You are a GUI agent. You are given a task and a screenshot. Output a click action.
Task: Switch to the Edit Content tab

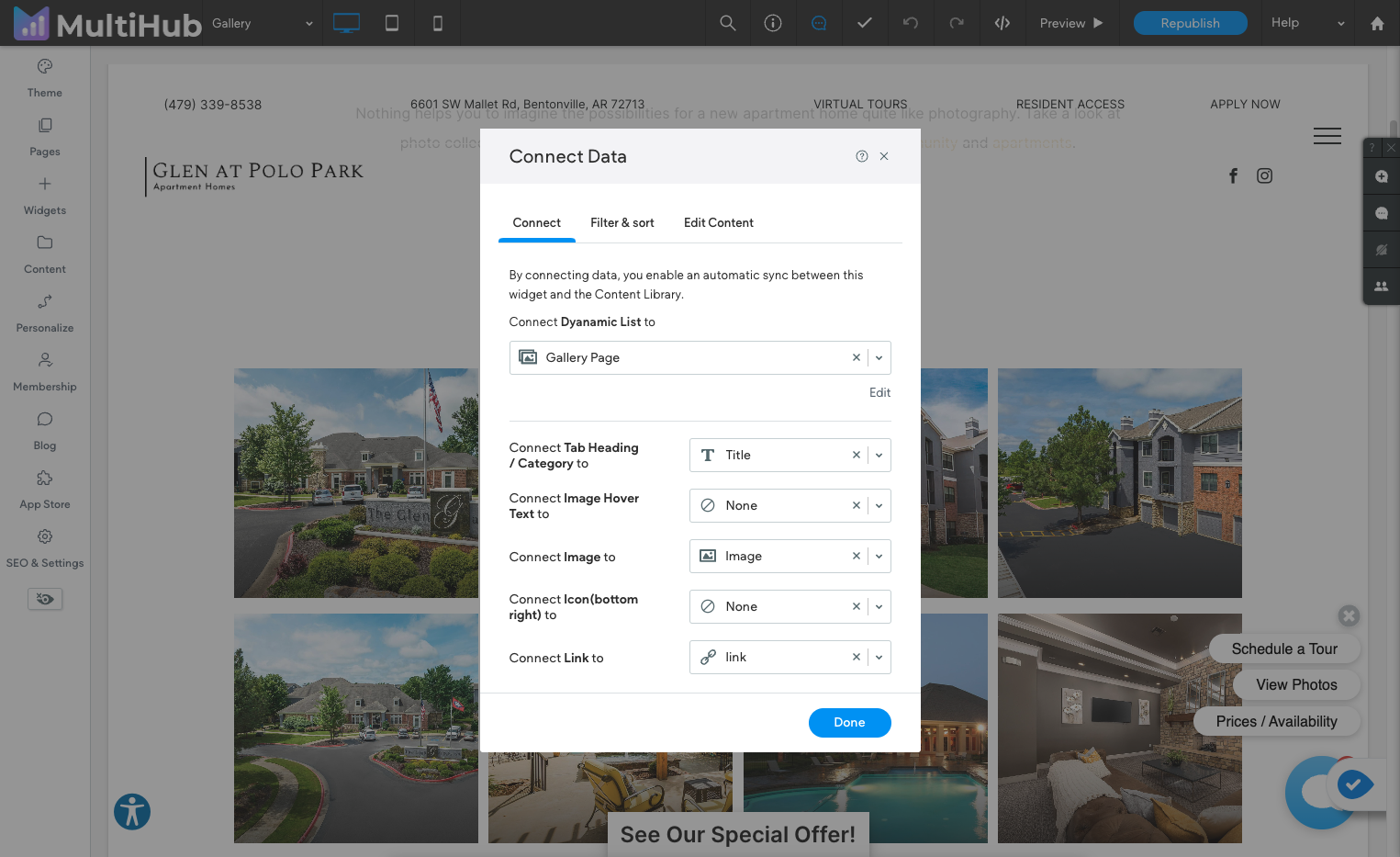tap(719, 222)
